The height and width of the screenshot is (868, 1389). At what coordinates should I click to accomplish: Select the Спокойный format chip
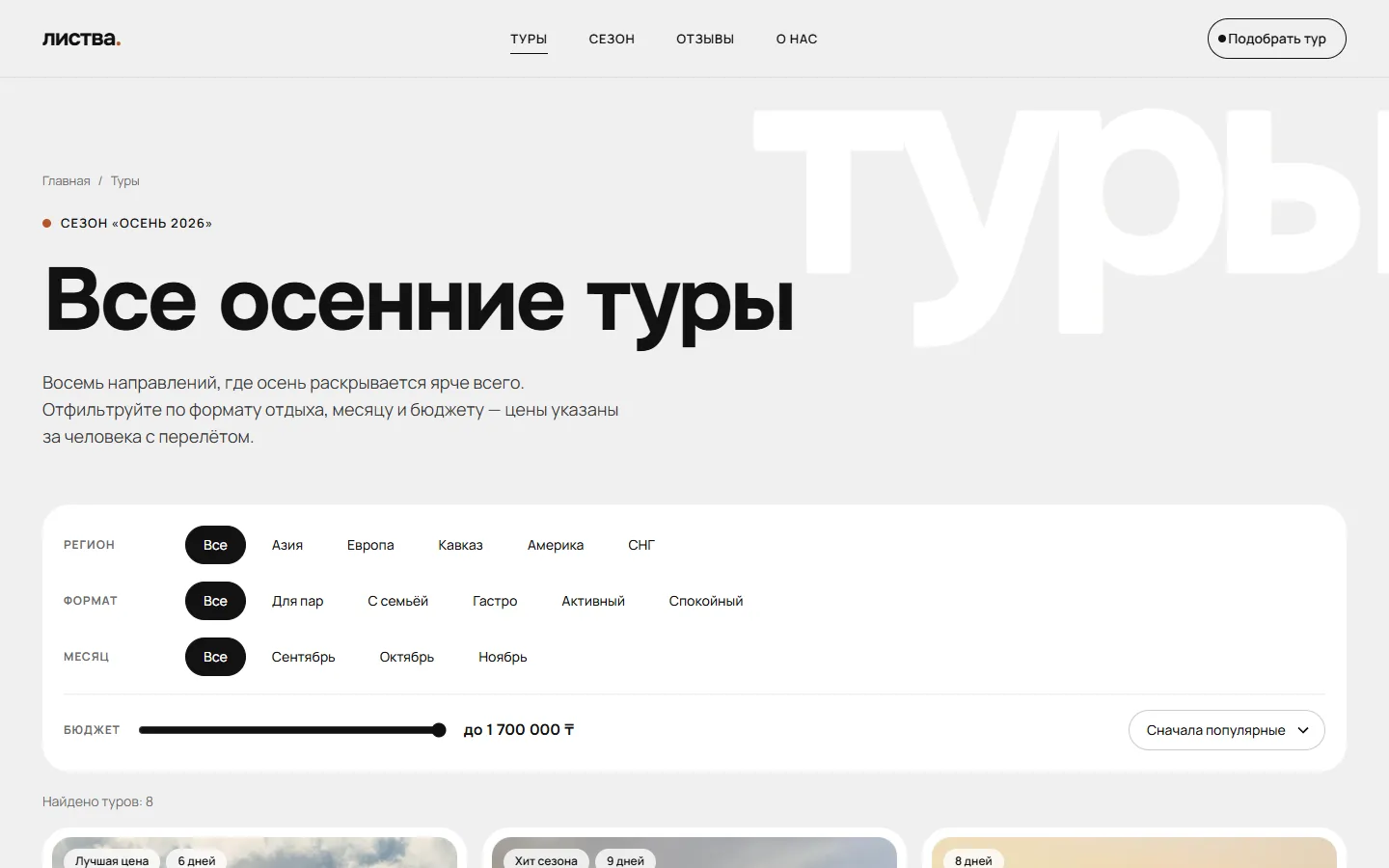pos(706,601)
